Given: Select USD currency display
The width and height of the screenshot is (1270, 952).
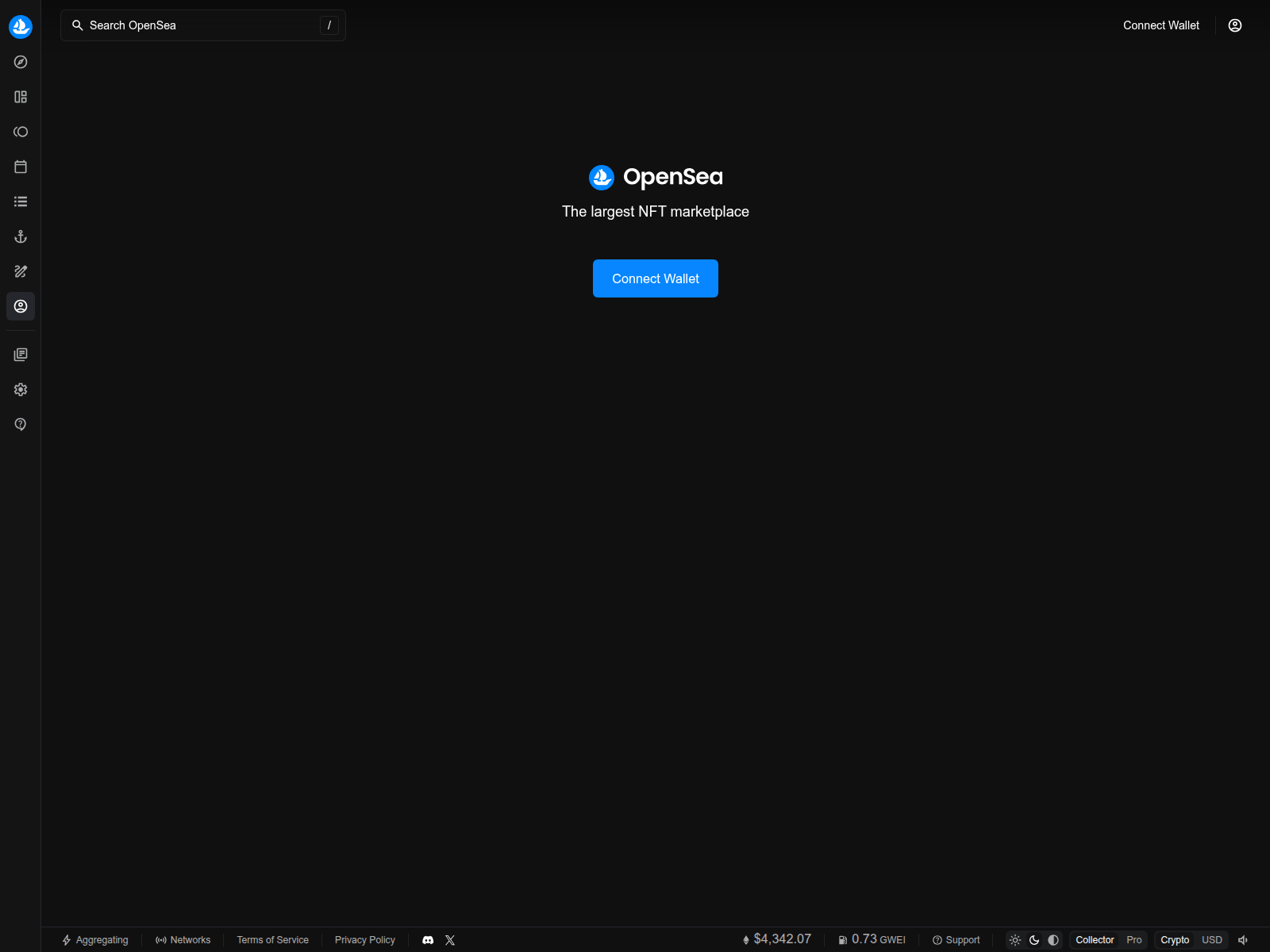Looking at the screenshot, I should 1212,940.
